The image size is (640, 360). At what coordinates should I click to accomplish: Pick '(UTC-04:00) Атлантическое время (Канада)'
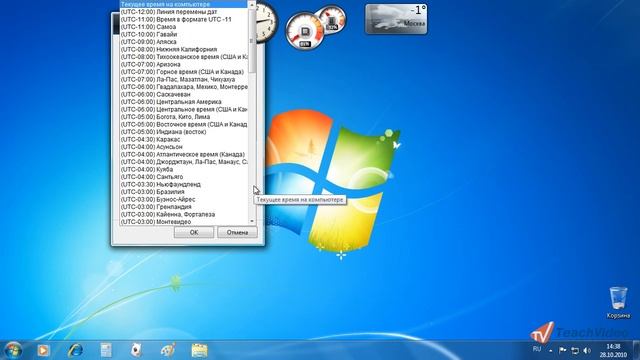184,154
